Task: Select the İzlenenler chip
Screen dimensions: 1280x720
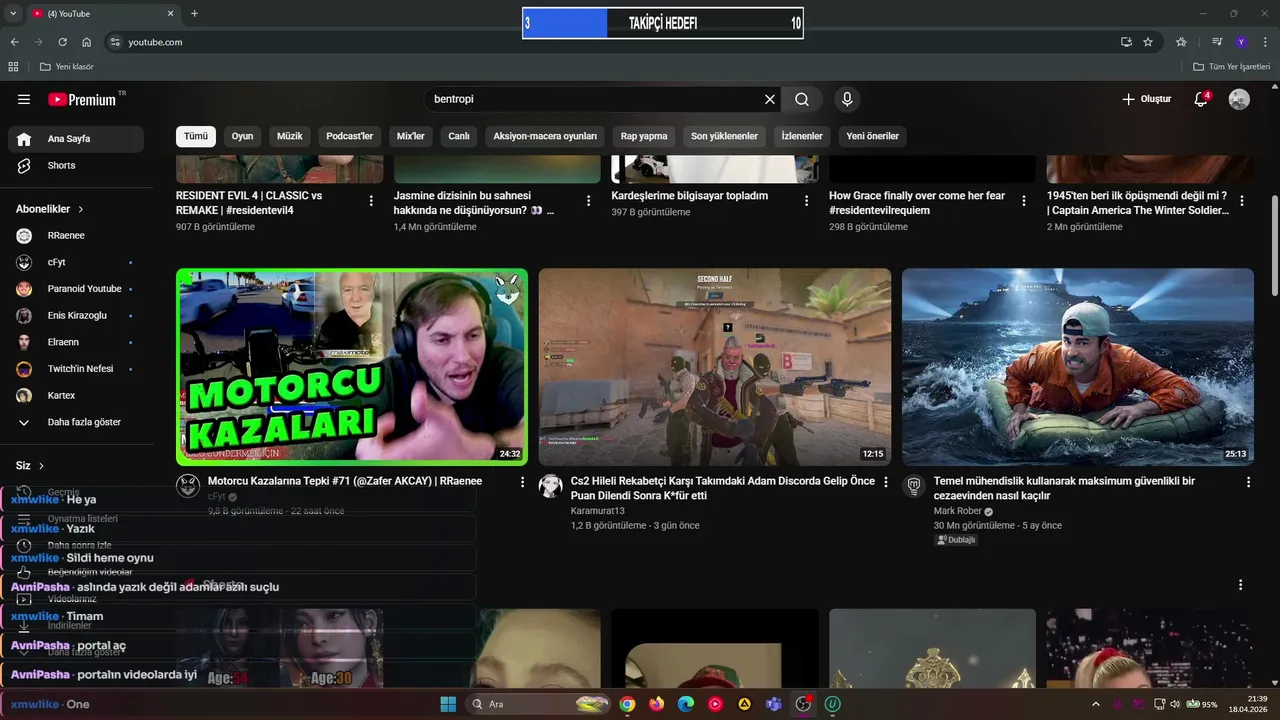Action: (802, 136)
